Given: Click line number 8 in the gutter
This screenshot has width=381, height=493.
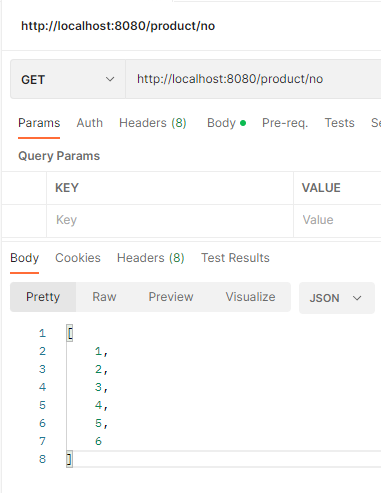Looking at the screenshot, I should 42,459.
